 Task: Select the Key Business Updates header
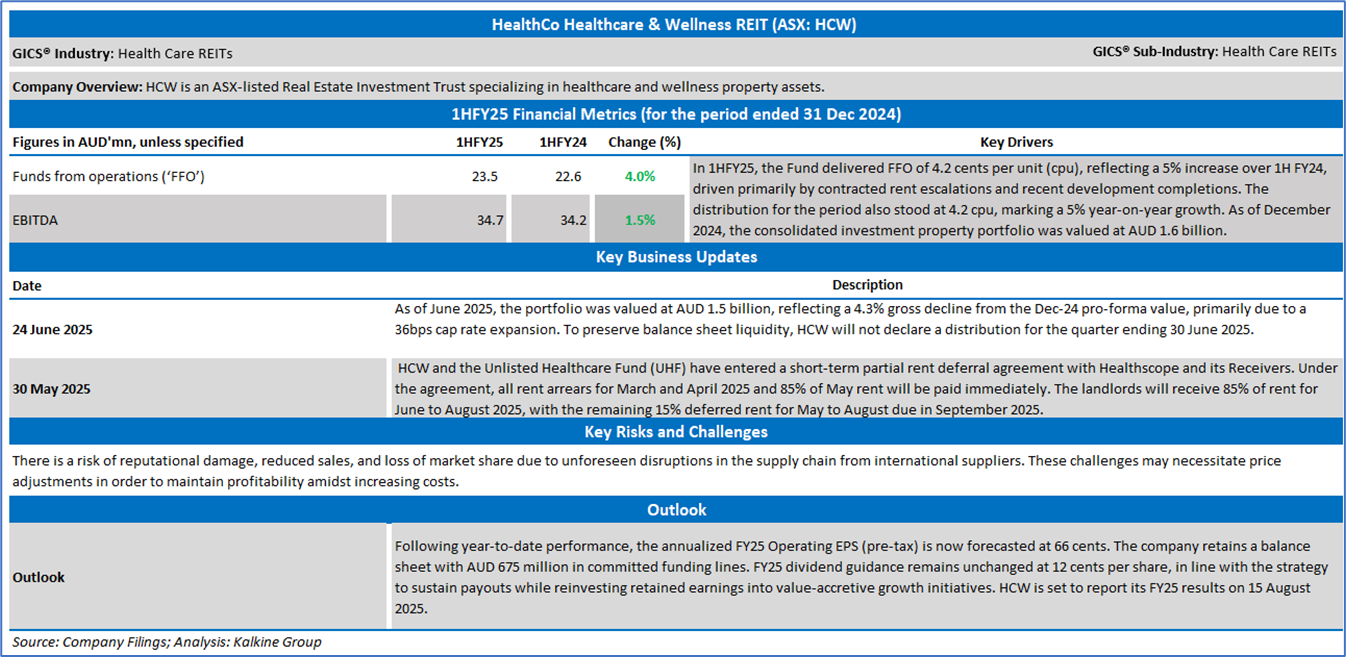point(676,257)
